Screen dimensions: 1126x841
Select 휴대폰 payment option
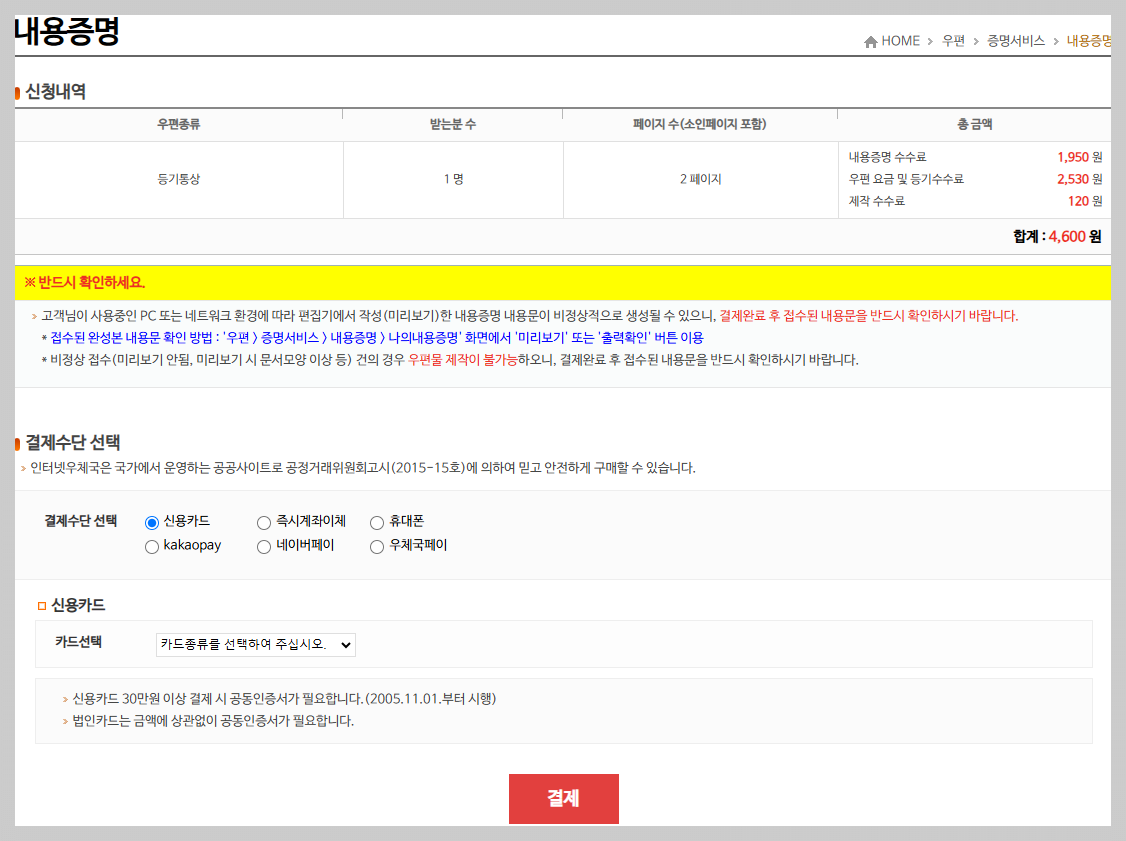[376, 521]
